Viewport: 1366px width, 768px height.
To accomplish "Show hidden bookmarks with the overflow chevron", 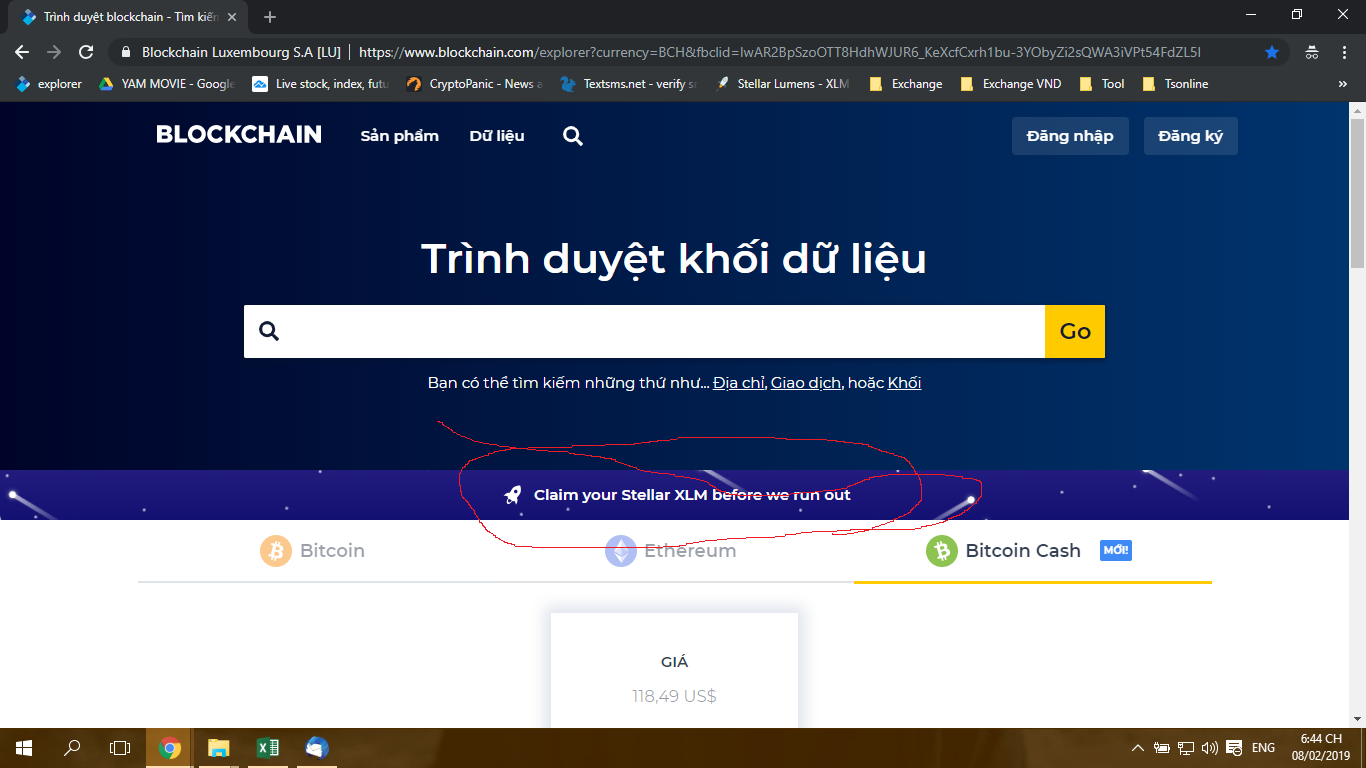I will (1342, 84).
